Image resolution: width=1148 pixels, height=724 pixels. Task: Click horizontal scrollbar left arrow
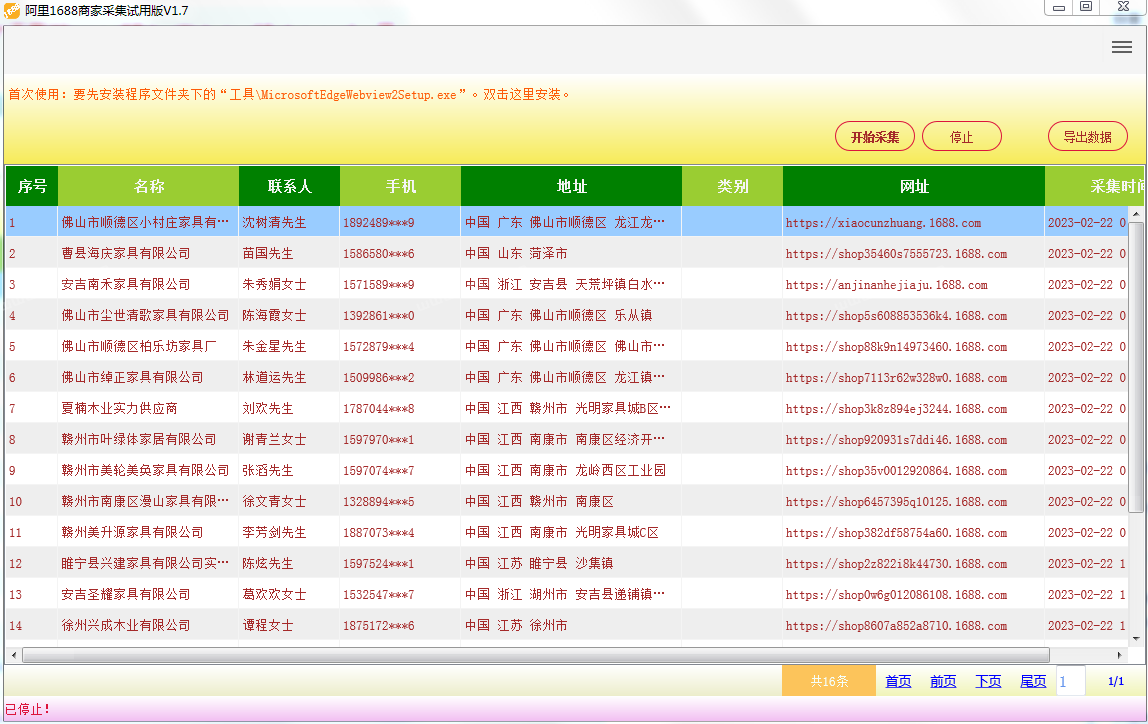[13, 654]
